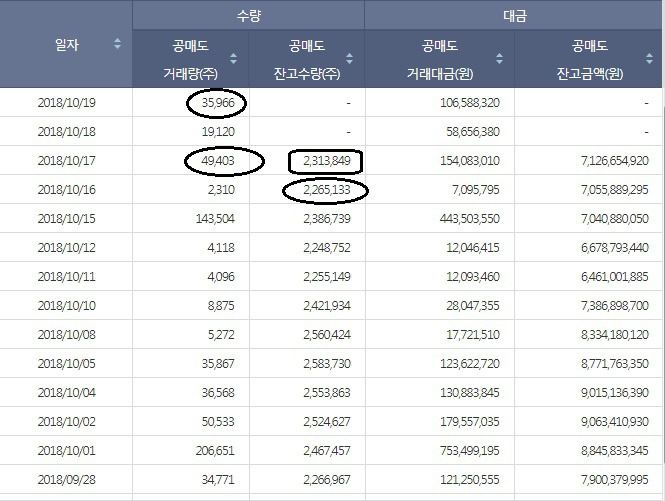Click the balance amount 7,040,880,050
Viewport: 665px width, 501px height.
pos(615,218)
